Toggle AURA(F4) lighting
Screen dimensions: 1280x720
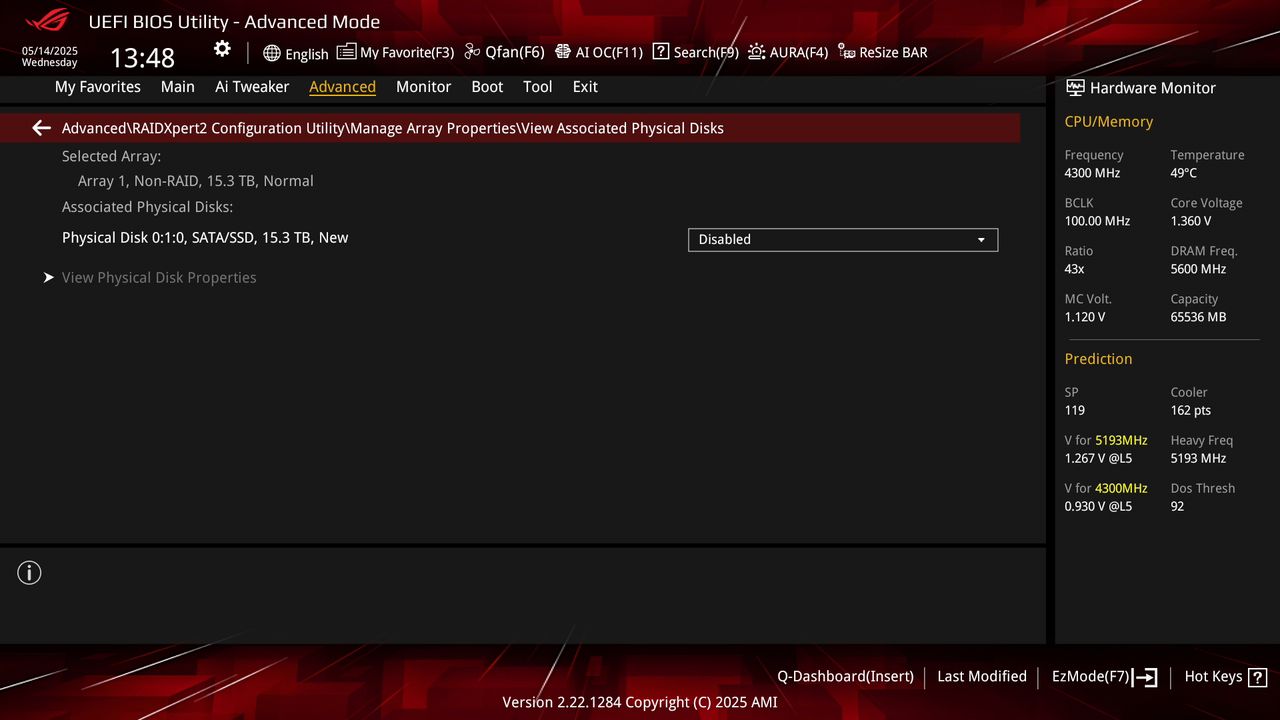click(x=788, y=52)
